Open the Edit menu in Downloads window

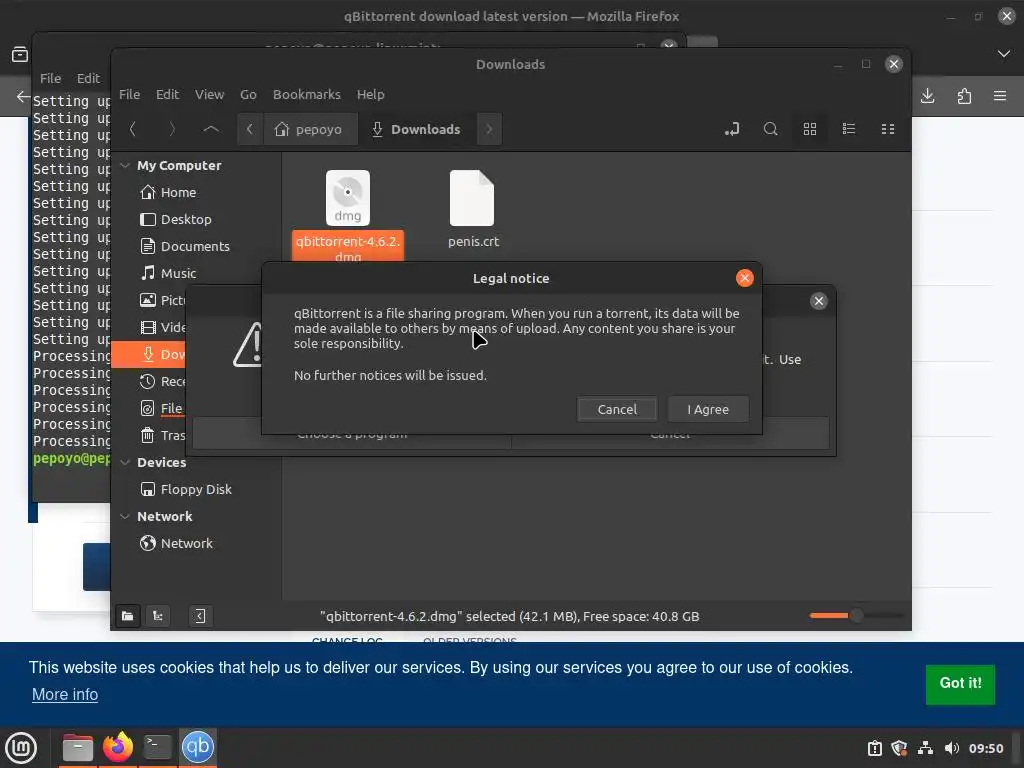pyautogui.click(x=167, y=94)
